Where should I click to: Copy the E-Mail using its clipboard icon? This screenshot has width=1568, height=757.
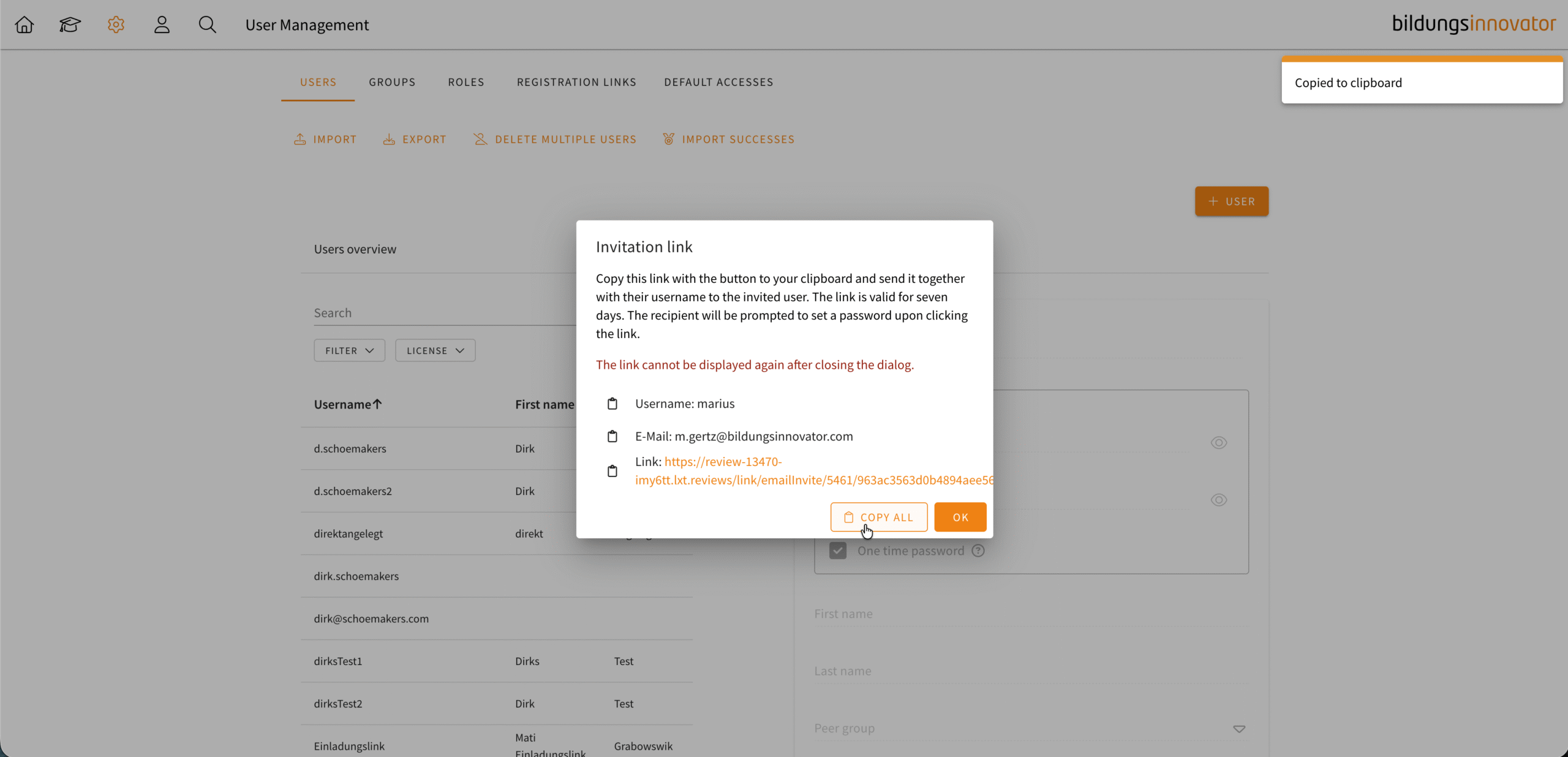(x=612, y=436)
